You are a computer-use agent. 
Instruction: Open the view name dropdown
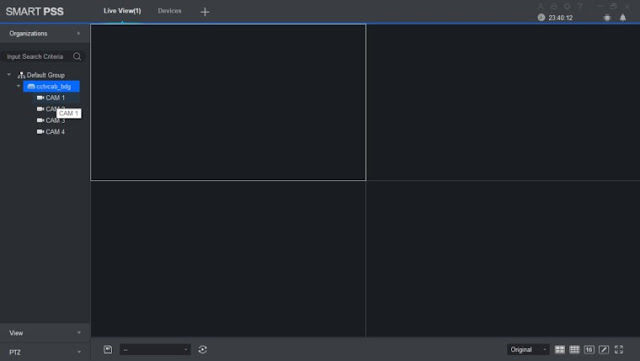pos(155,350)
